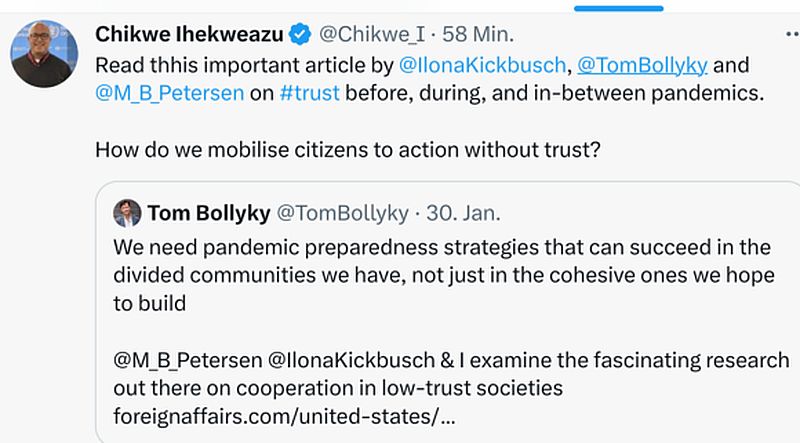Click the @Chikwe_I handle

pos(372,35)
